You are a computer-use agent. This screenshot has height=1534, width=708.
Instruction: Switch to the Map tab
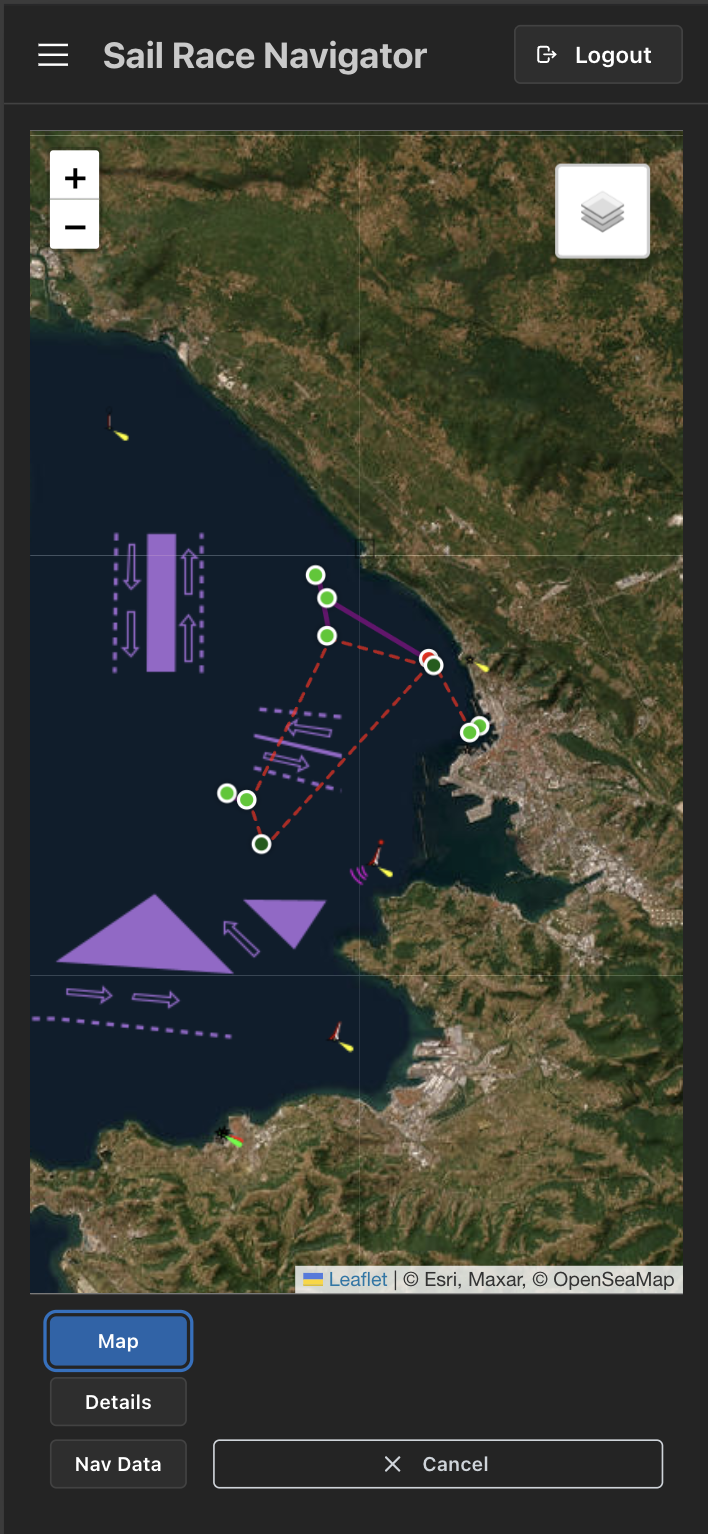coord(118,1341)
